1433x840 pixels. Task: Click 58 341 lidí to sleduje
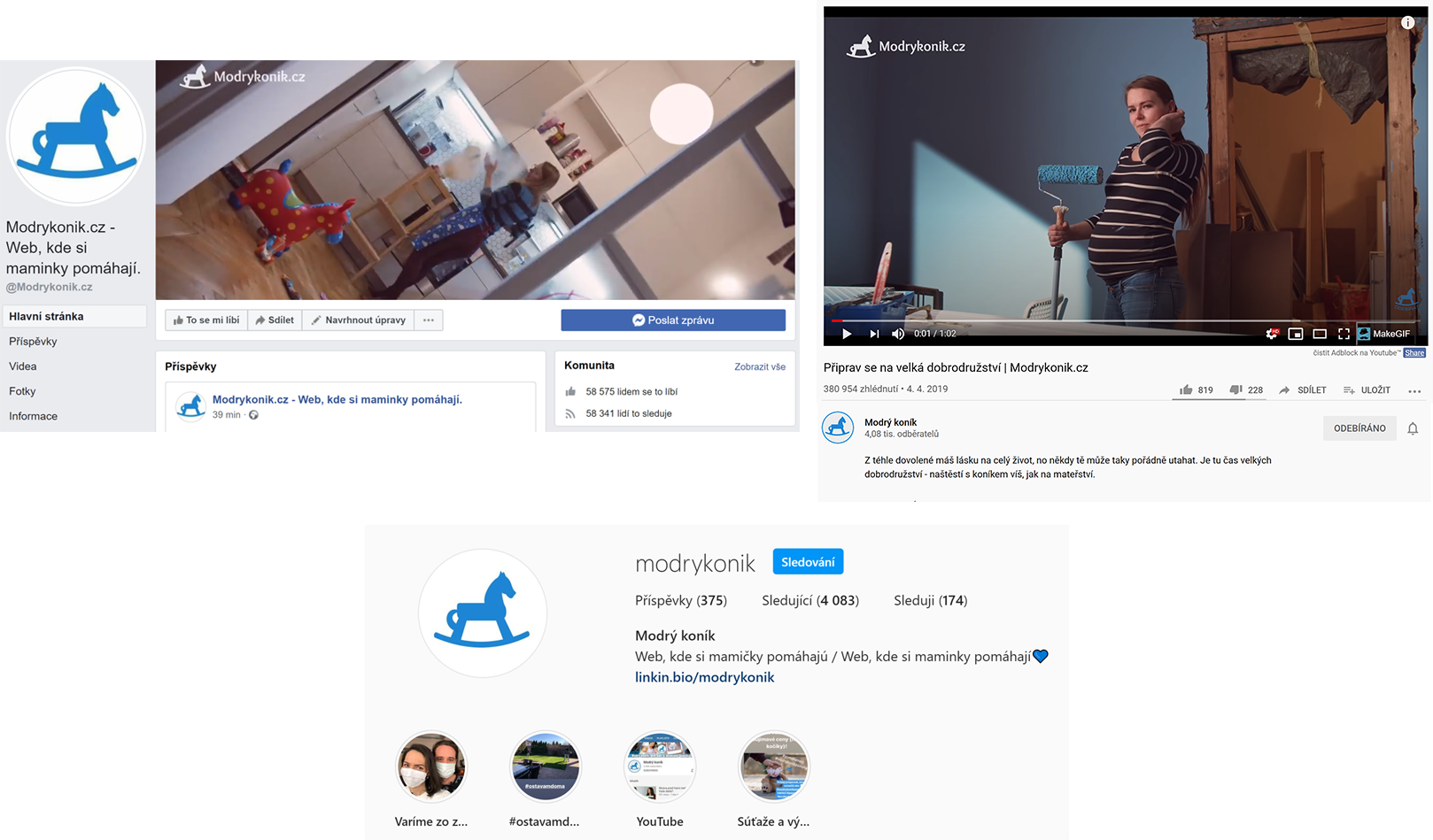pos(628,413)
